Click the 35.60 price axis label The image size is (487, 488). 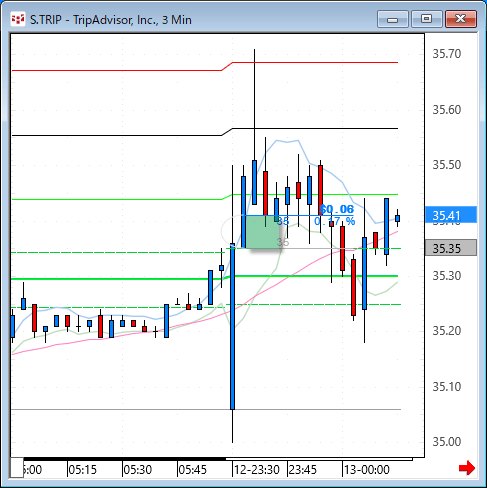447,110
